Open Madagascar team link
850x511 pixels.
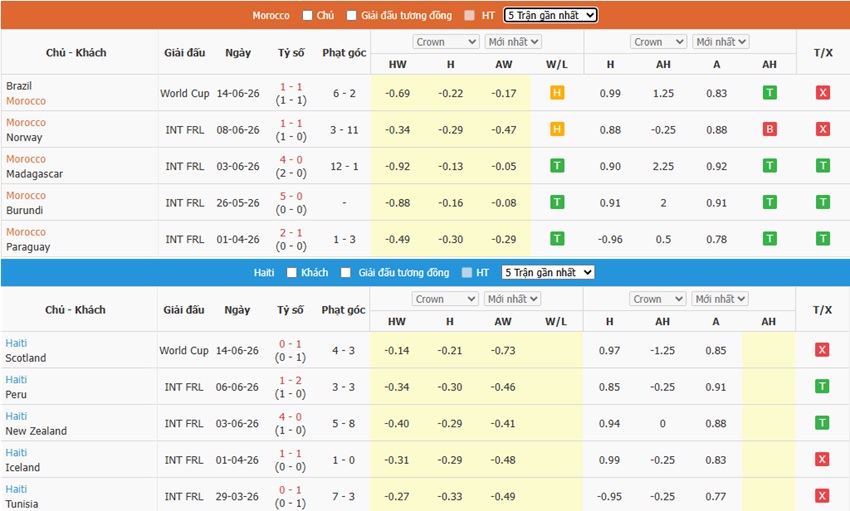[x=34, y=174]
